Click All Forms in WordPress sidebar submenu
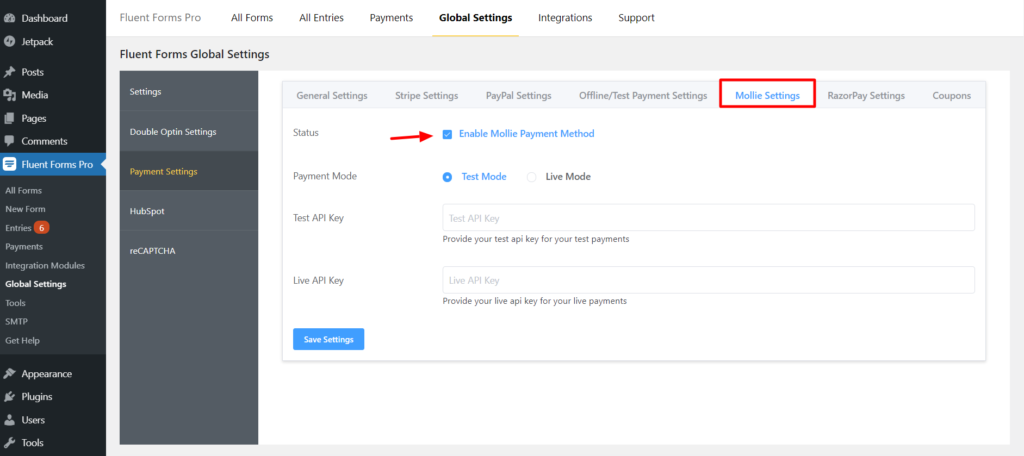This screenshot has width=1024, height=456. [x=24, y=191]
